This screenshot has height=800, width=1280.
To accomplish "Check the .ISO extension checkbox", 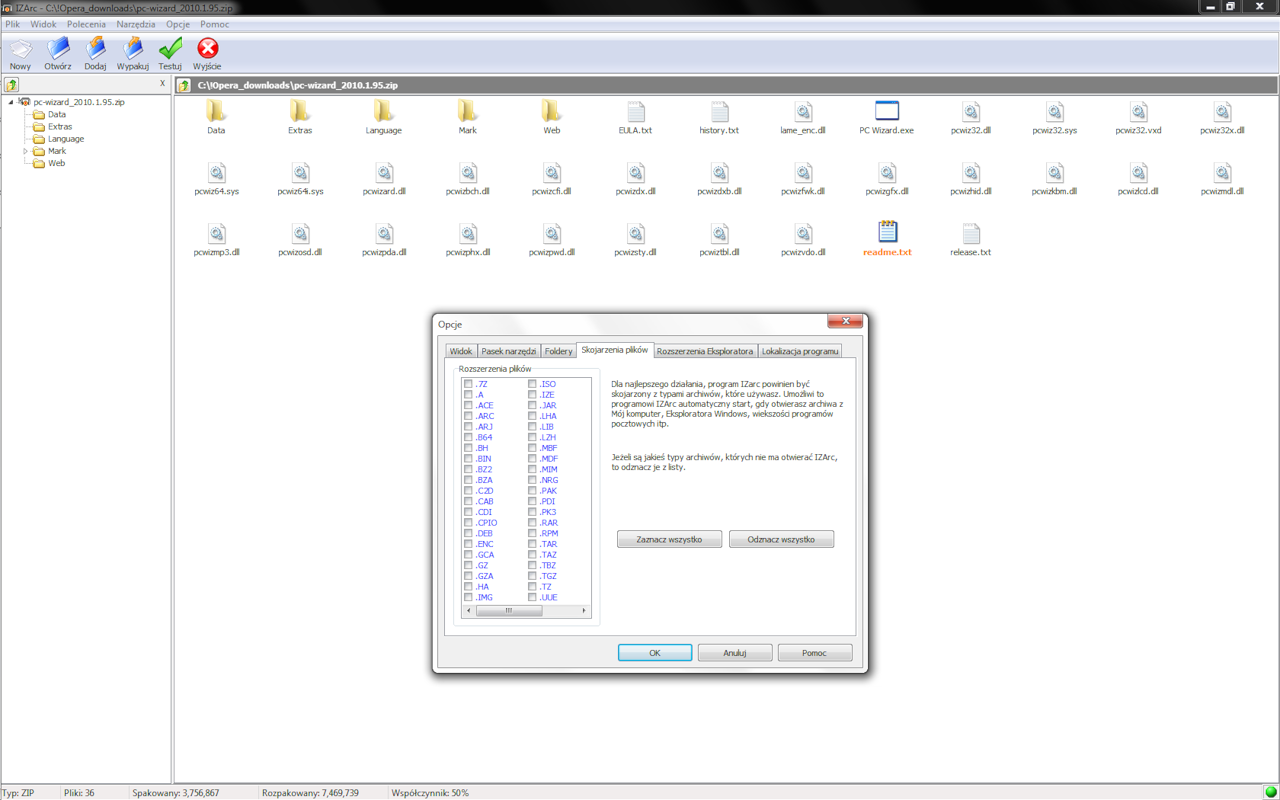I will coord(532,384).
